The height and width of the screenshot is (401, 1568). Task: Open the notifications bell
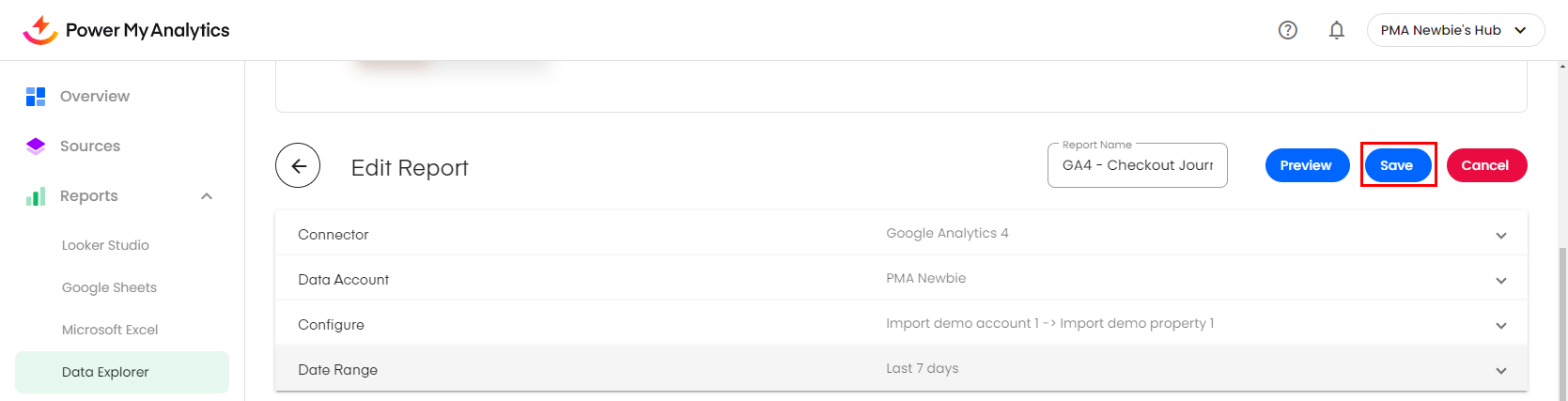pos(1337,30)
